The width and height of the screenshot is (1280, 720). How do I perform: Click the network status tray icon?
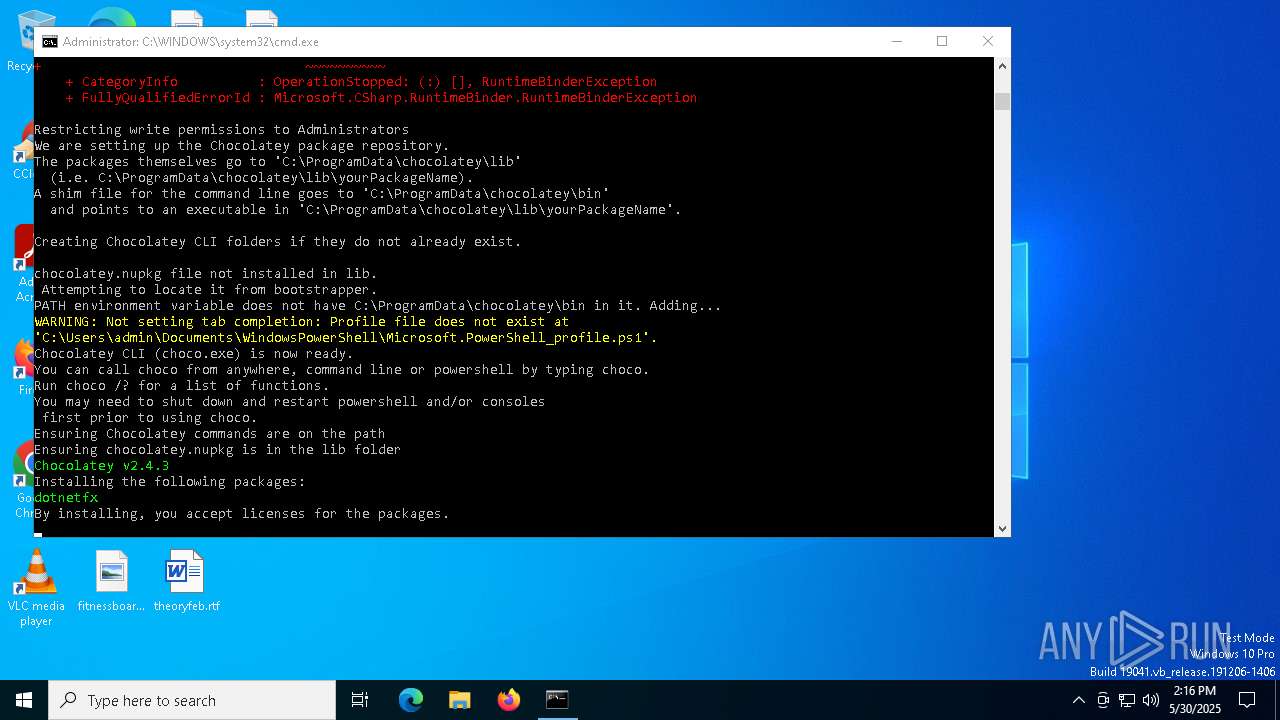pos(1127,700)
